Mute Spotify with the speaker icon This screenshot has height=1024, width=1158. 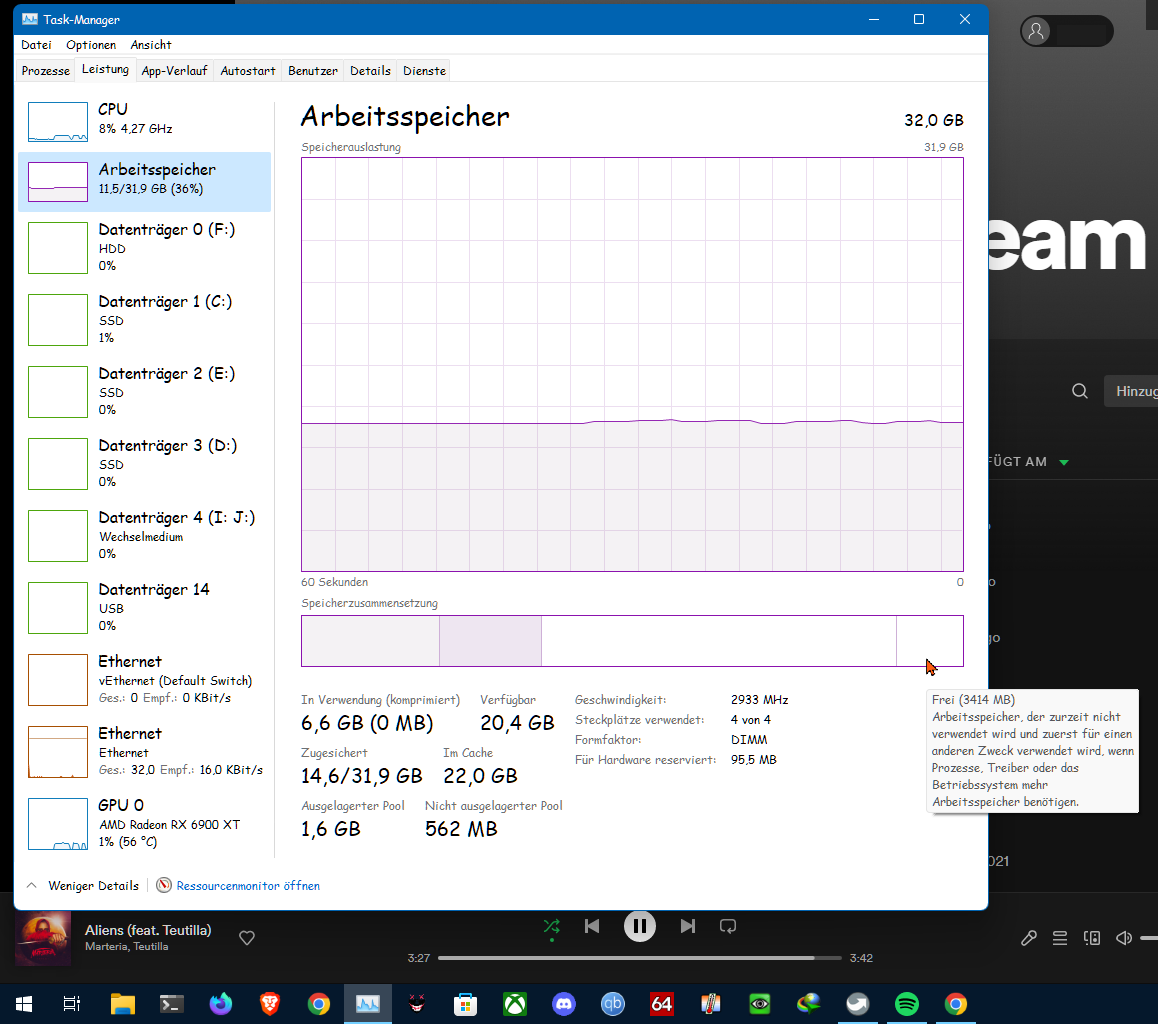pos(1123,938)
